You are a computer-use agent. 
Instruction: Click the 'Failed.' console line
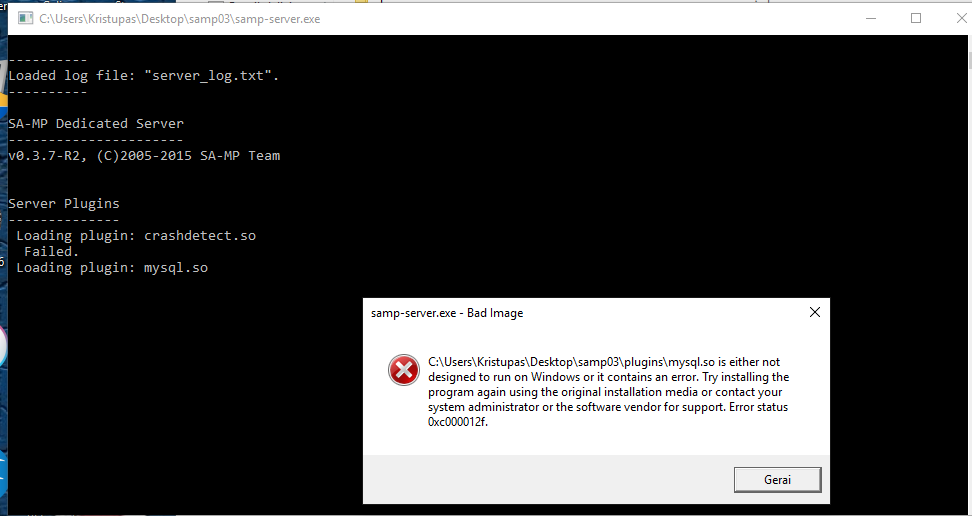pyautogui.click(x=51, y=252)
